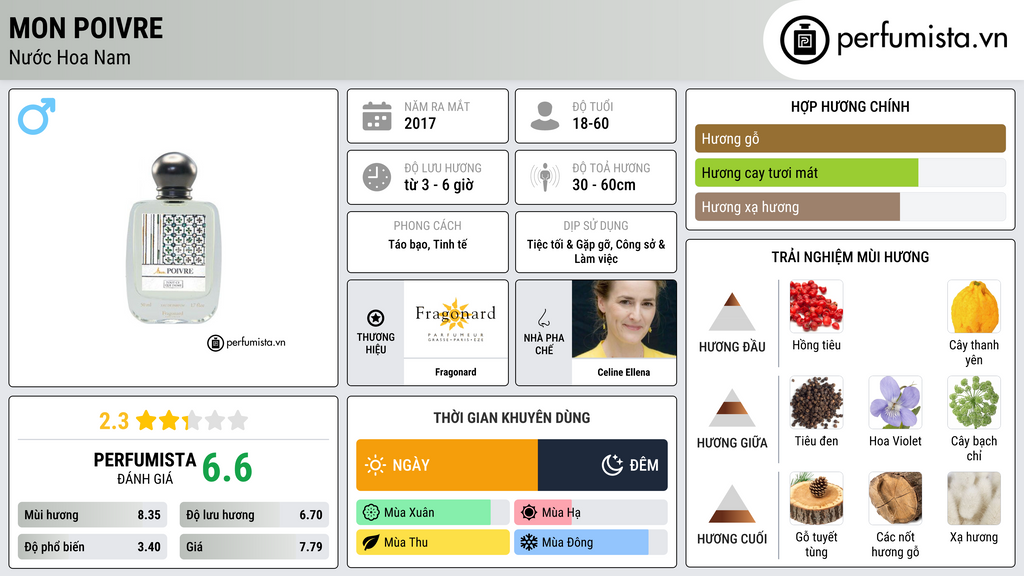Click the Độ lưu hương 6.70 score bar

click(x=254, y=515)
